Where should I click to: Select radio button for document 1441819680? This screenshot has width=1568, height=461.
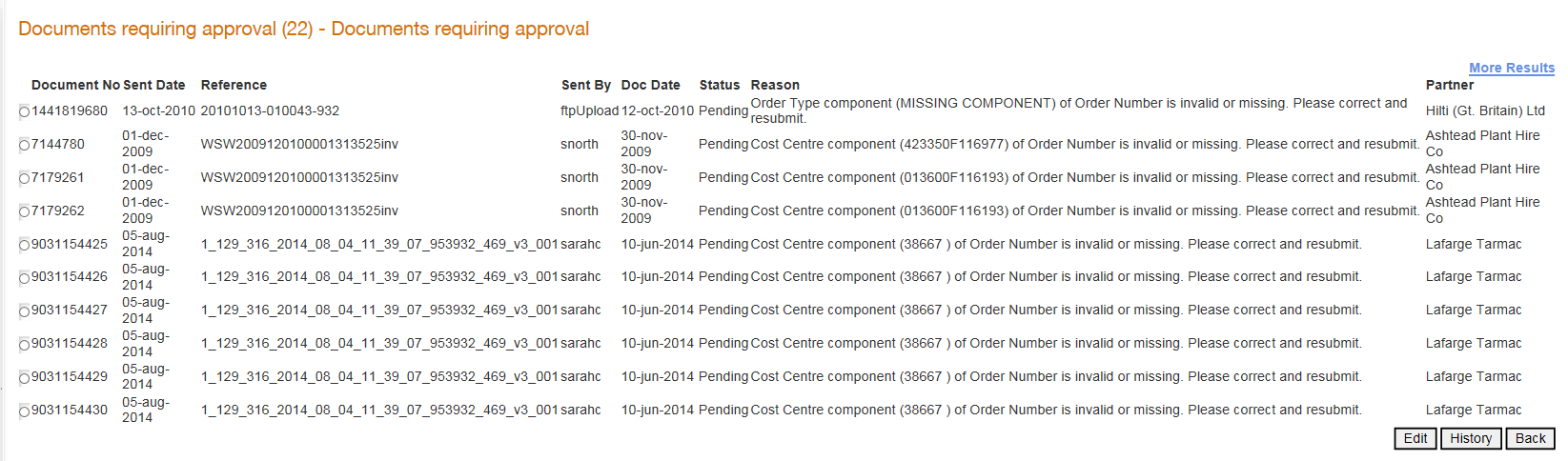click(25, 112)
